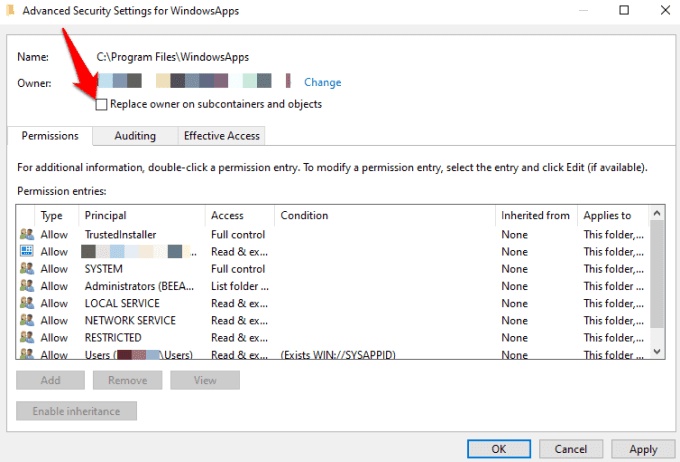
Task: Click the RESTRICTED entry icon
Action: click(26, 337)
